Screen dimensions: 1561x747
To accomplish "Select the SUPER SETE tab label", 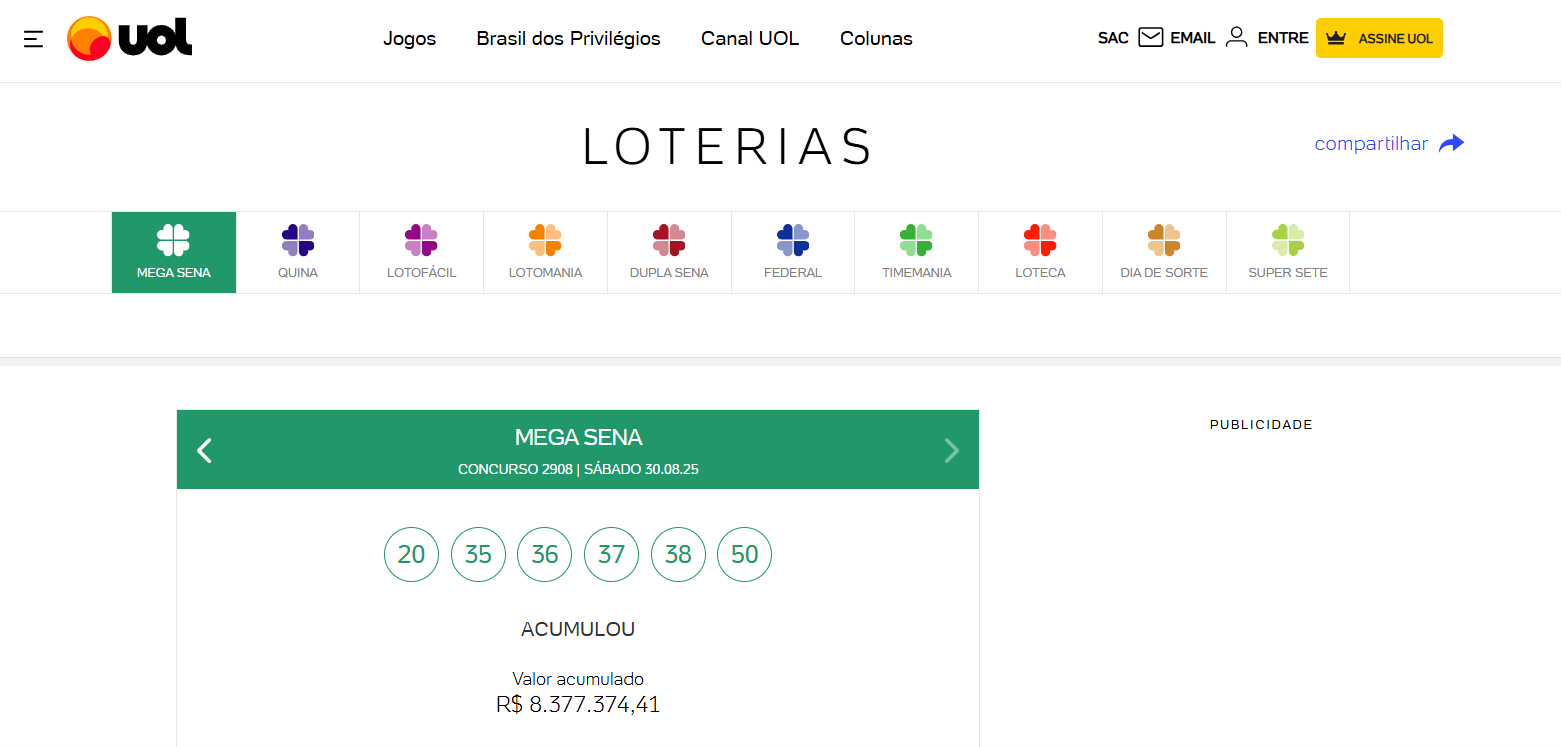I will point(1288,273).
